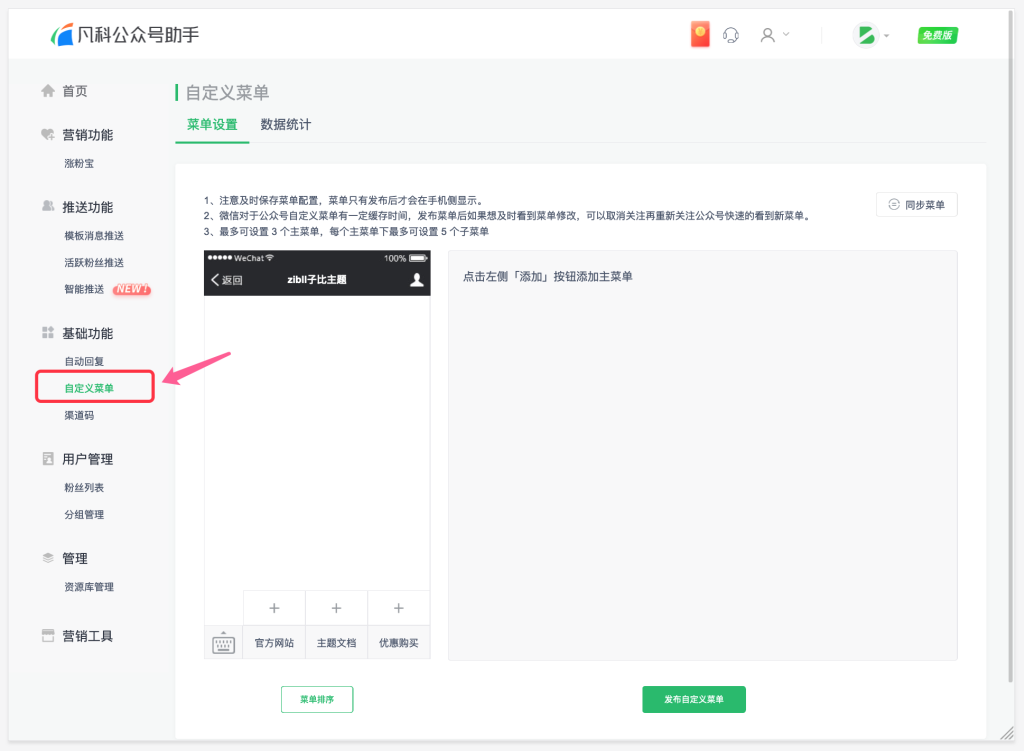Click the 营销功能 section icon
The image size is (1024, 751).
tap(48, 134)
